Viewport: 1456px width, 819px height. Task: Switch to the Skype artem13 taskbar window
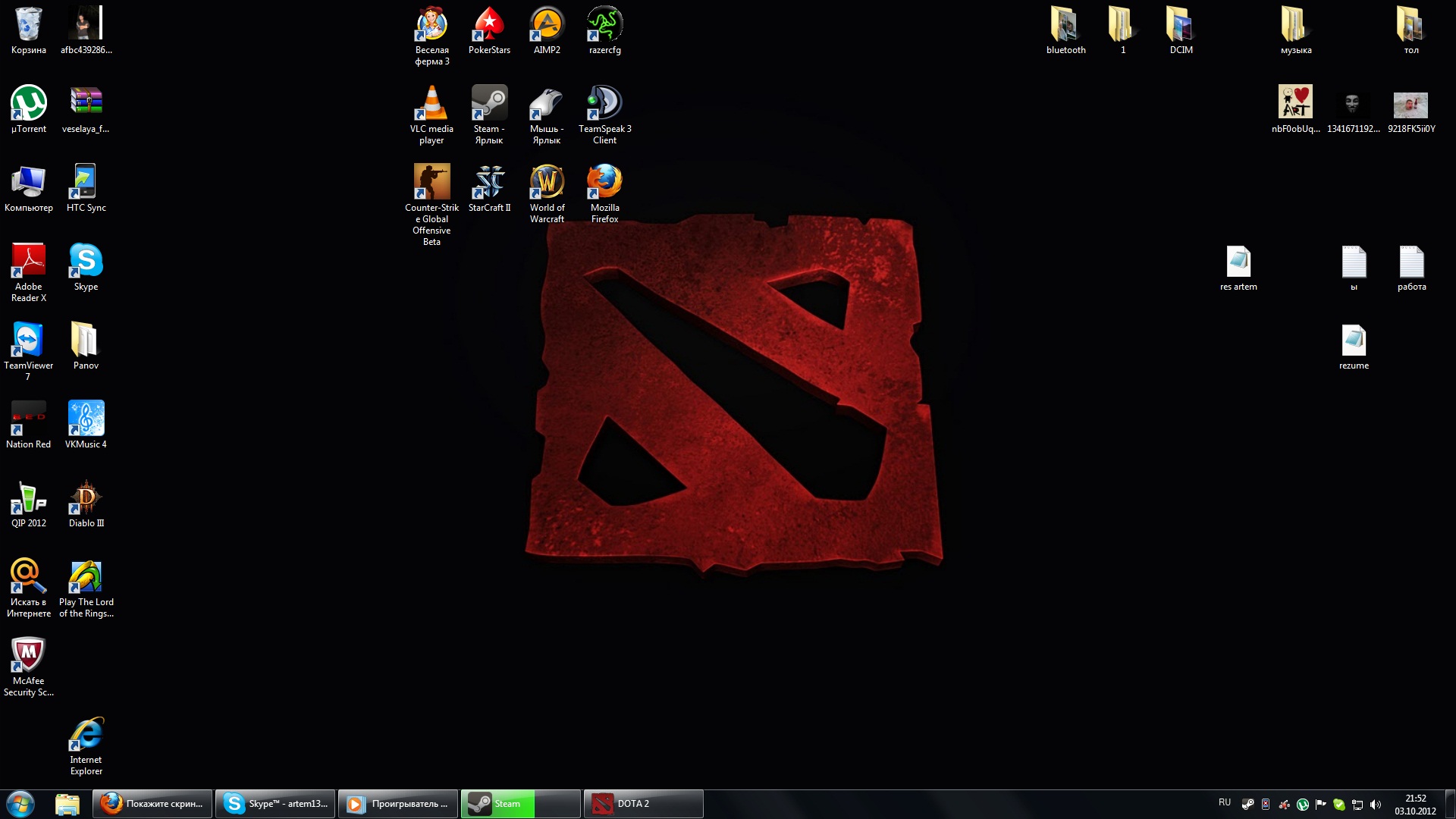tap(275, 804)
